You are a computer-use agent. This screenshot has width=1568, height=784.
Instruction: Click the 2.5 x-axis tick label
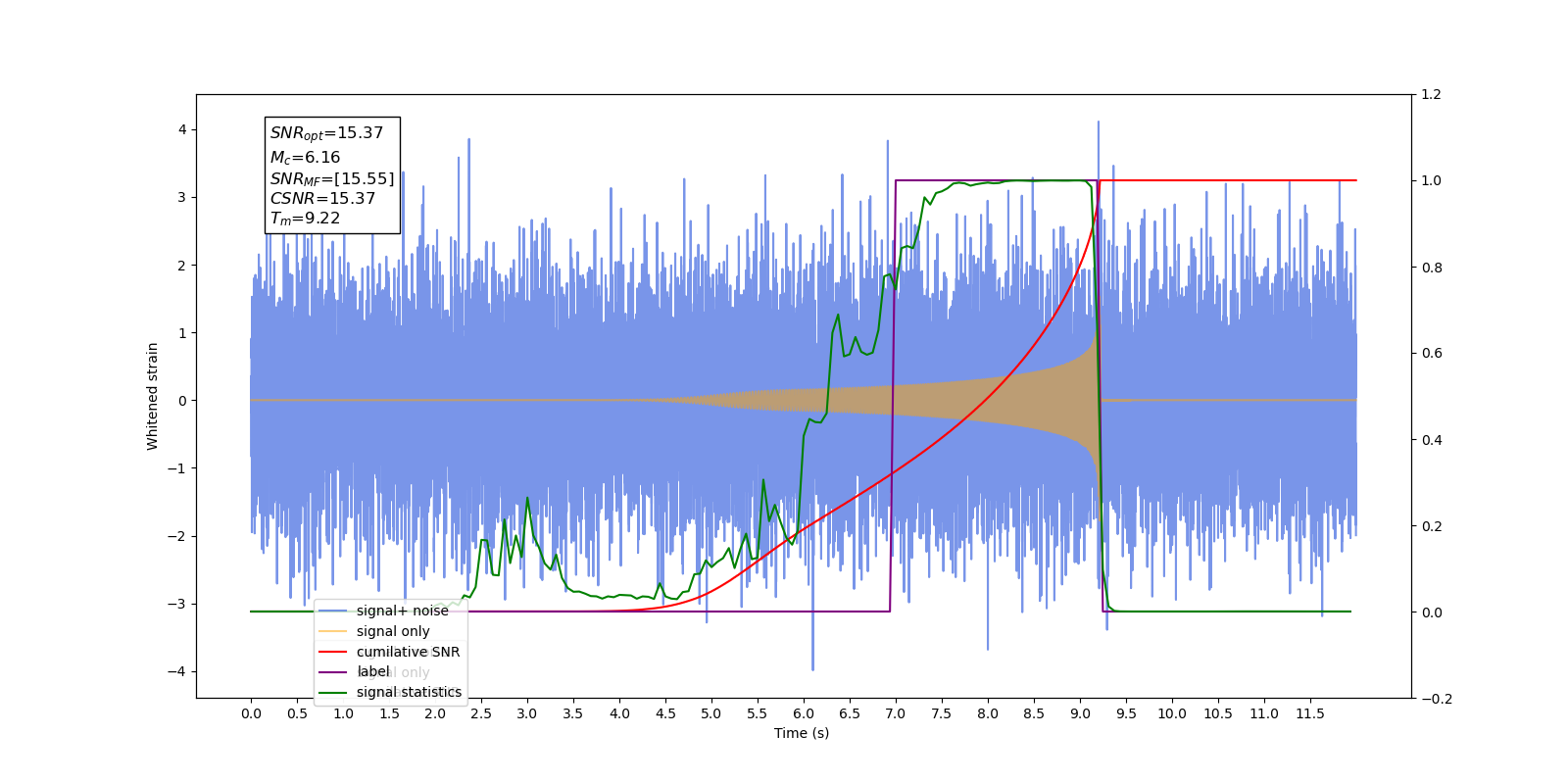(481, 713)
